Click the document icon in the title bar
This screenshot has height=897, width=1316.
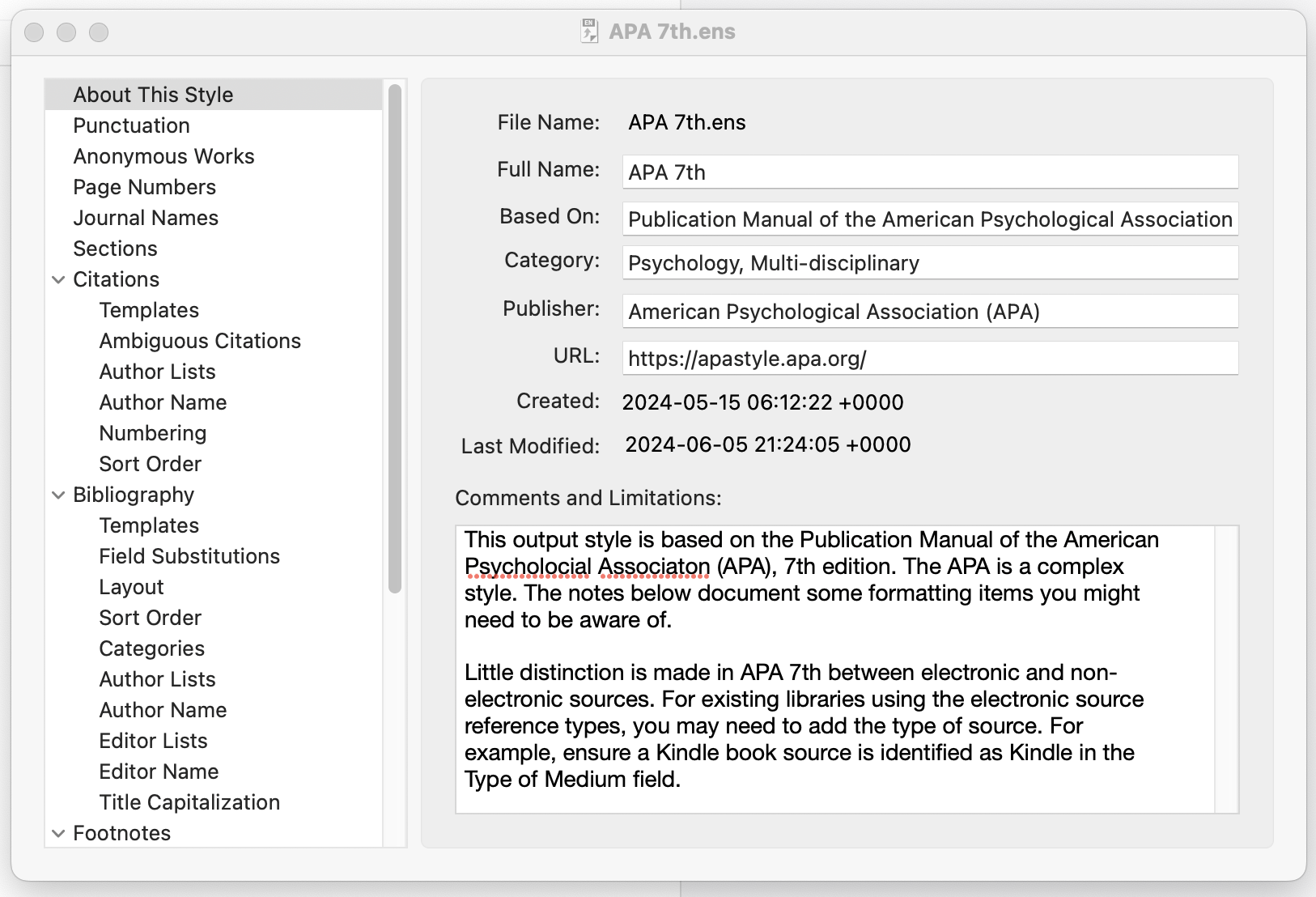pos(588,31)
